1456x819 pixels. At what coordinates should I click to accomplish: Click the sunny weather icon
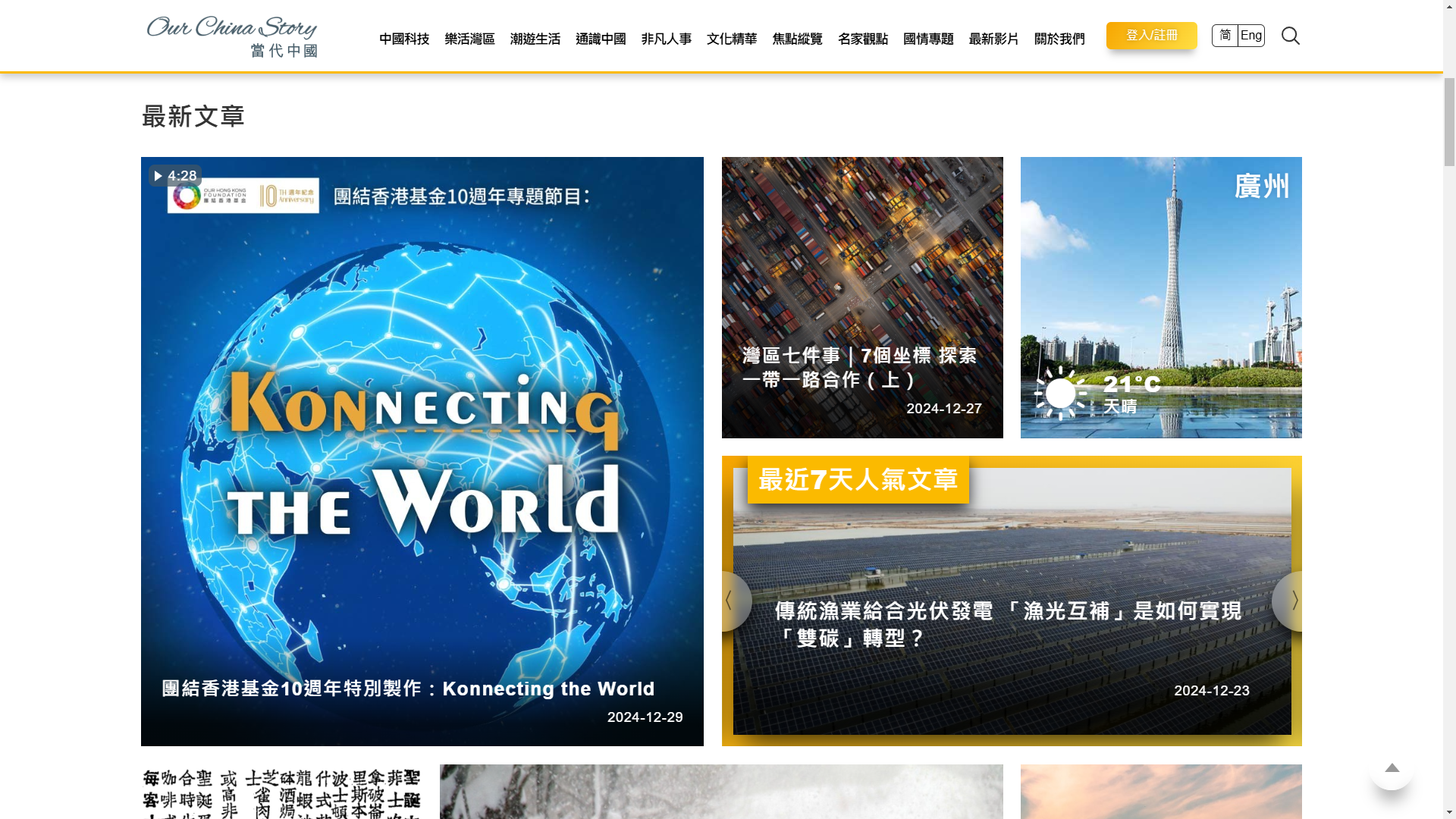[x=1060, y=394]
